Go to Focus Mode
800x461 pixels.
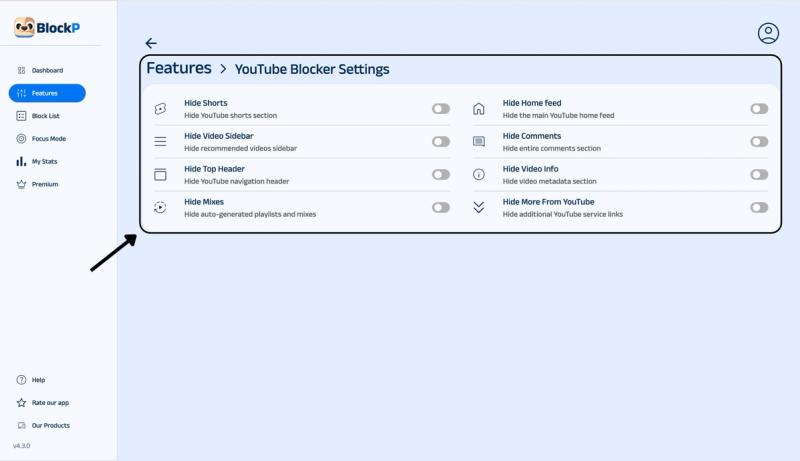coord(47,139)
